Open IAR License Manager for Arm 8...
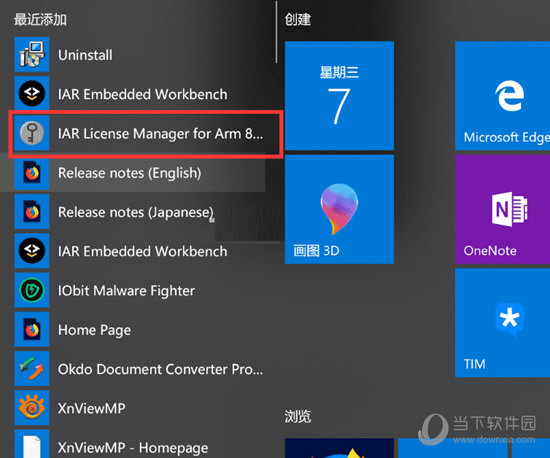Screen dimensions: 550x458 point(160,134)
